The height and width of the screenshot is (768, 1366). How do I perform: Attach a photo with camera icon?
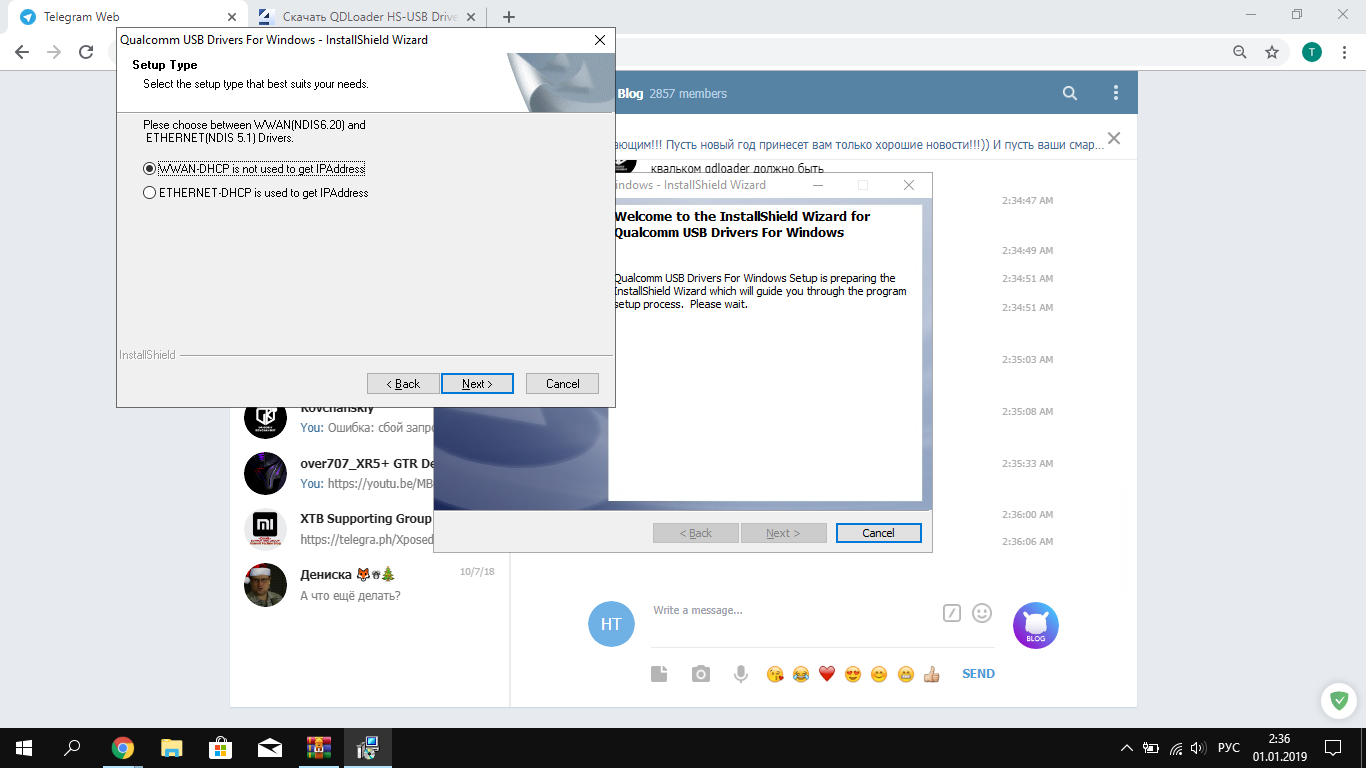701,674
